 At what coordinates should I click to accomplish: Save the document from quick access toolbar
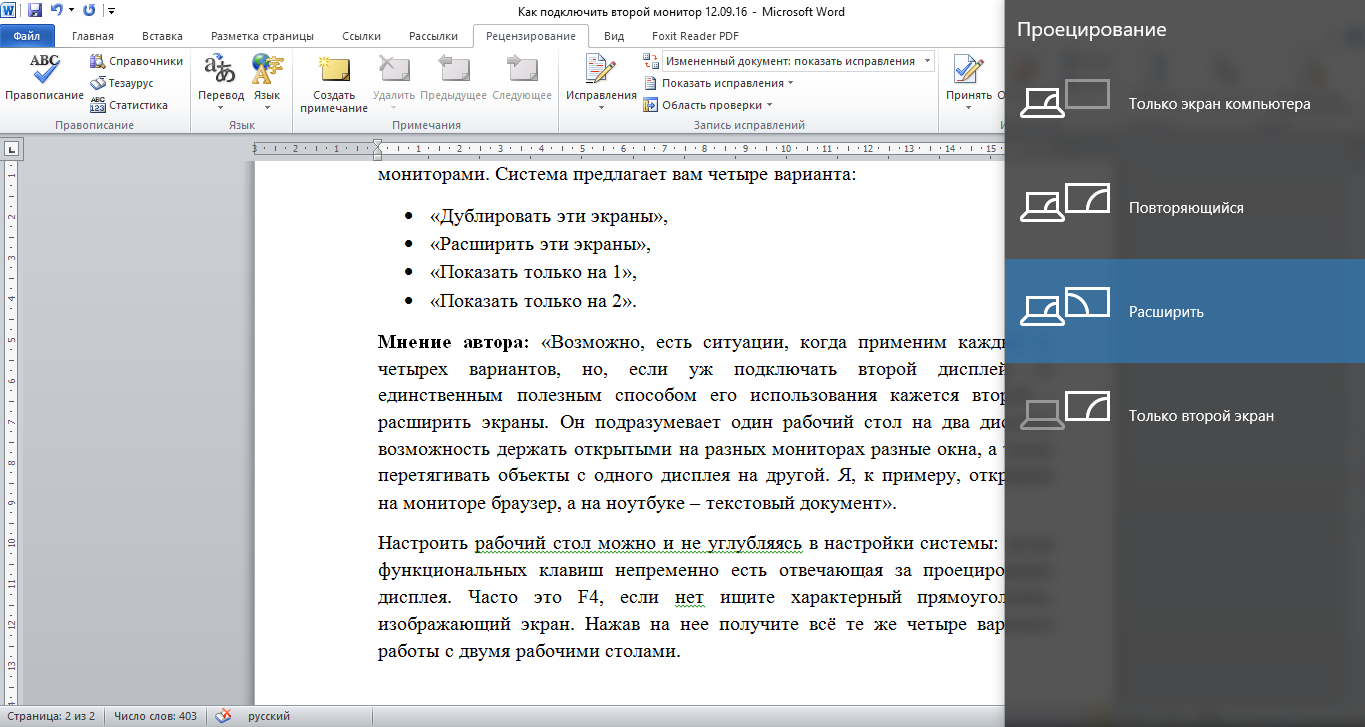[35, 11]
